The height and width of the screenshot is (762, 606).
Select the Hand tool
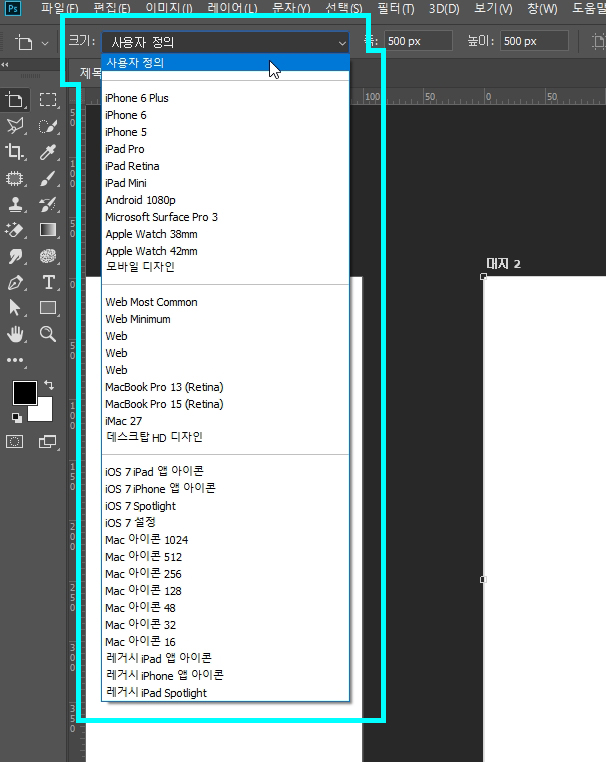15,334
